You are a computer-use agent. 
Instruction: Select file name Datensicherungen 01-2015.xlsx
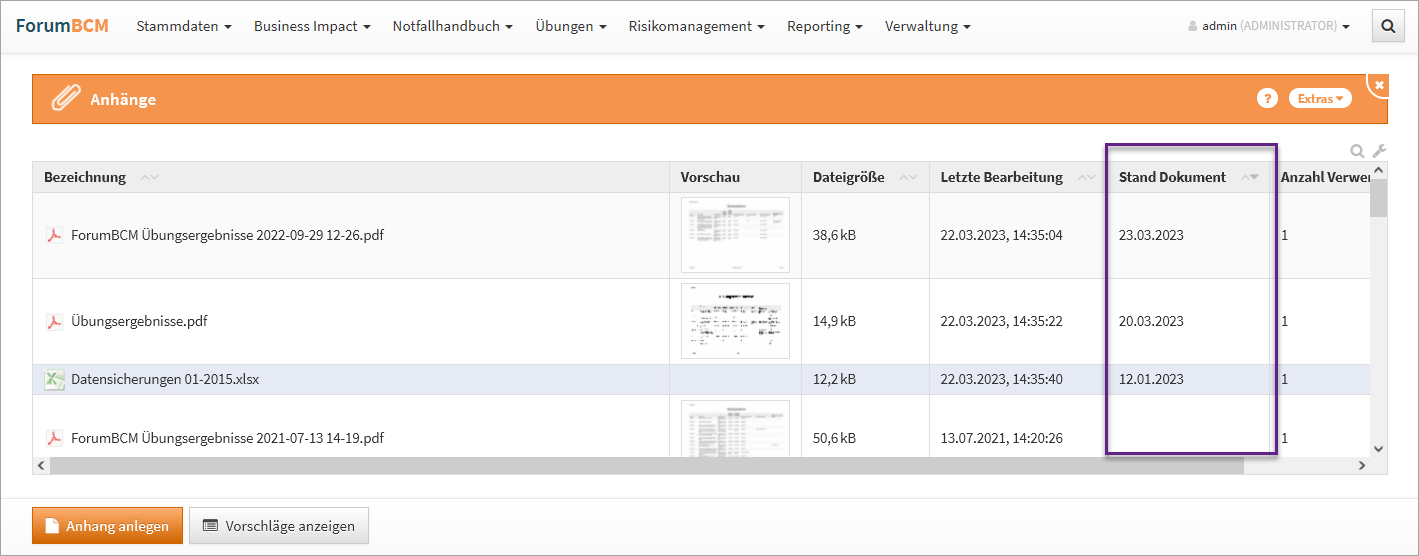pyautogui.click(x=165, y=380)
